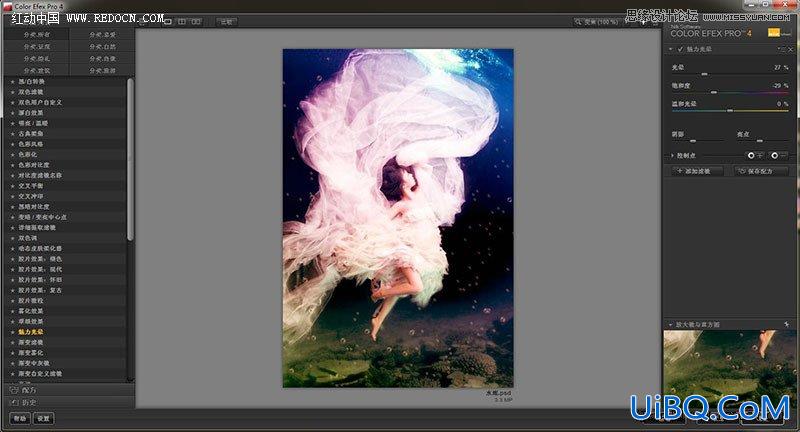Click the 亮点 highlights slider
The image size is (800, 432).
[x=763, y=141]
